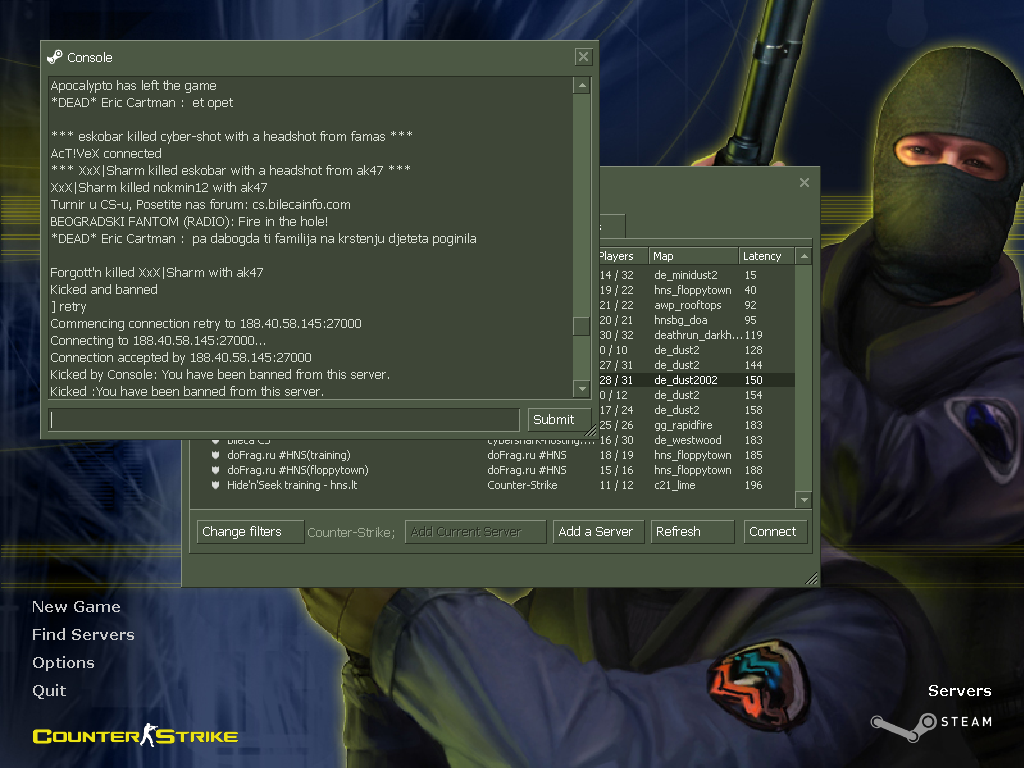Select the awp_rooftops server row

click(696, 305)
